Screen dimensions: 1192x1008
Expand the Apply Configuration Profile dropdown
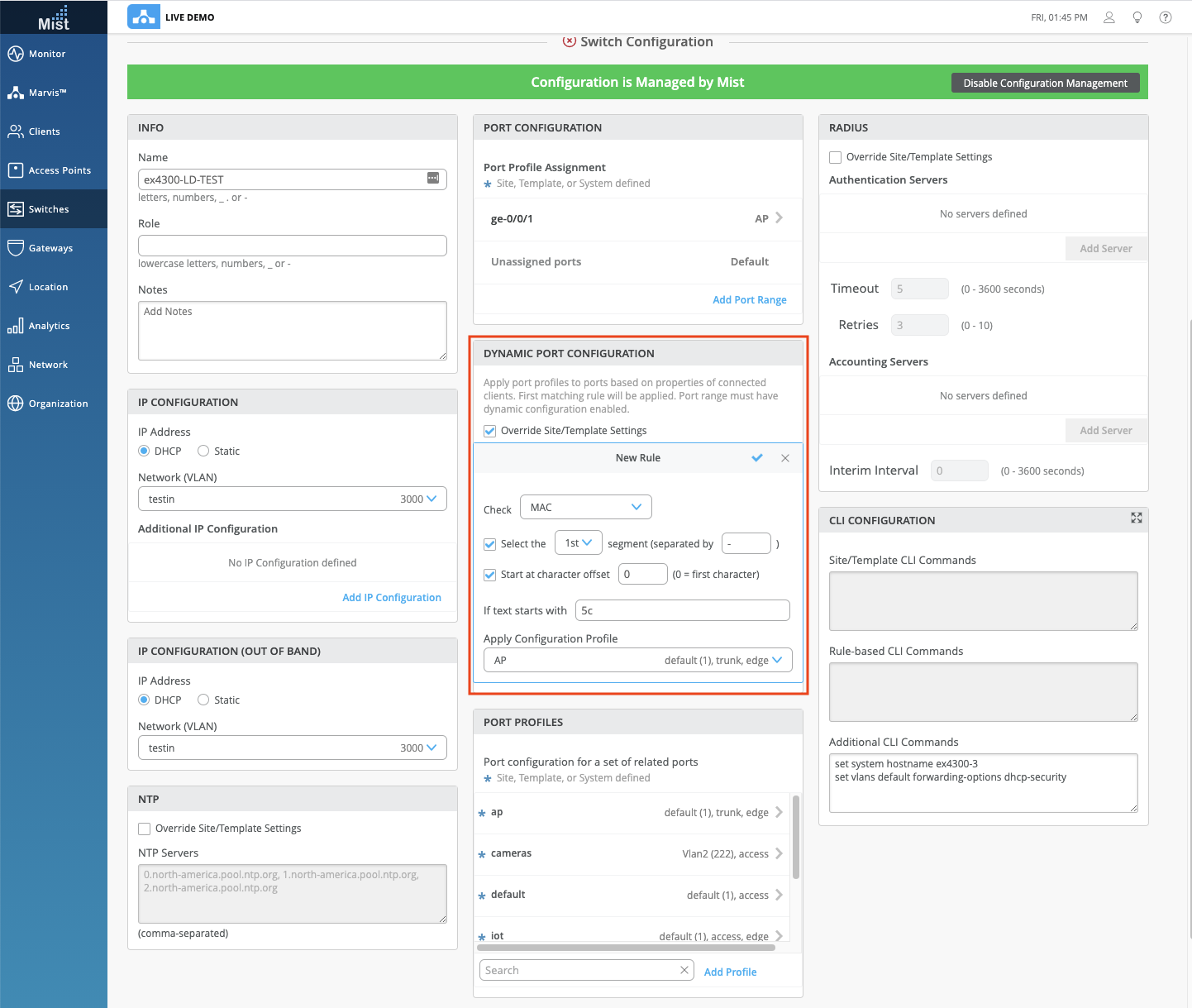coord(637,660)
